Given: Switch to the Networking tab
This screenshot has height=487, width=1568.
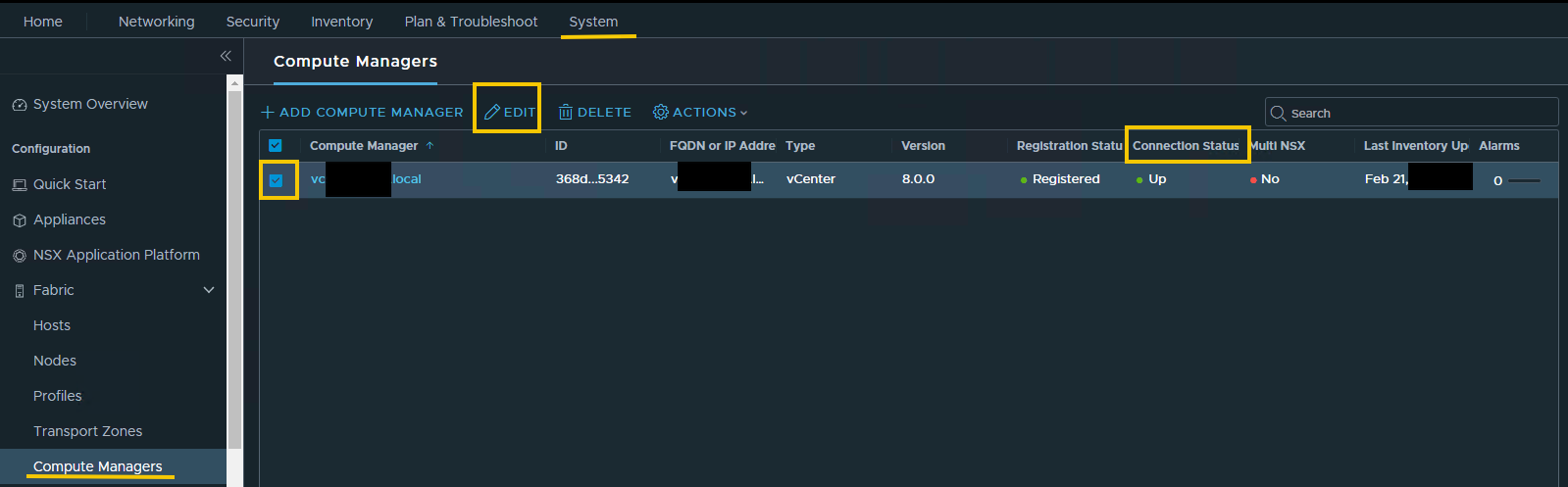Looking at the screenshot, I should pos(157,22).
